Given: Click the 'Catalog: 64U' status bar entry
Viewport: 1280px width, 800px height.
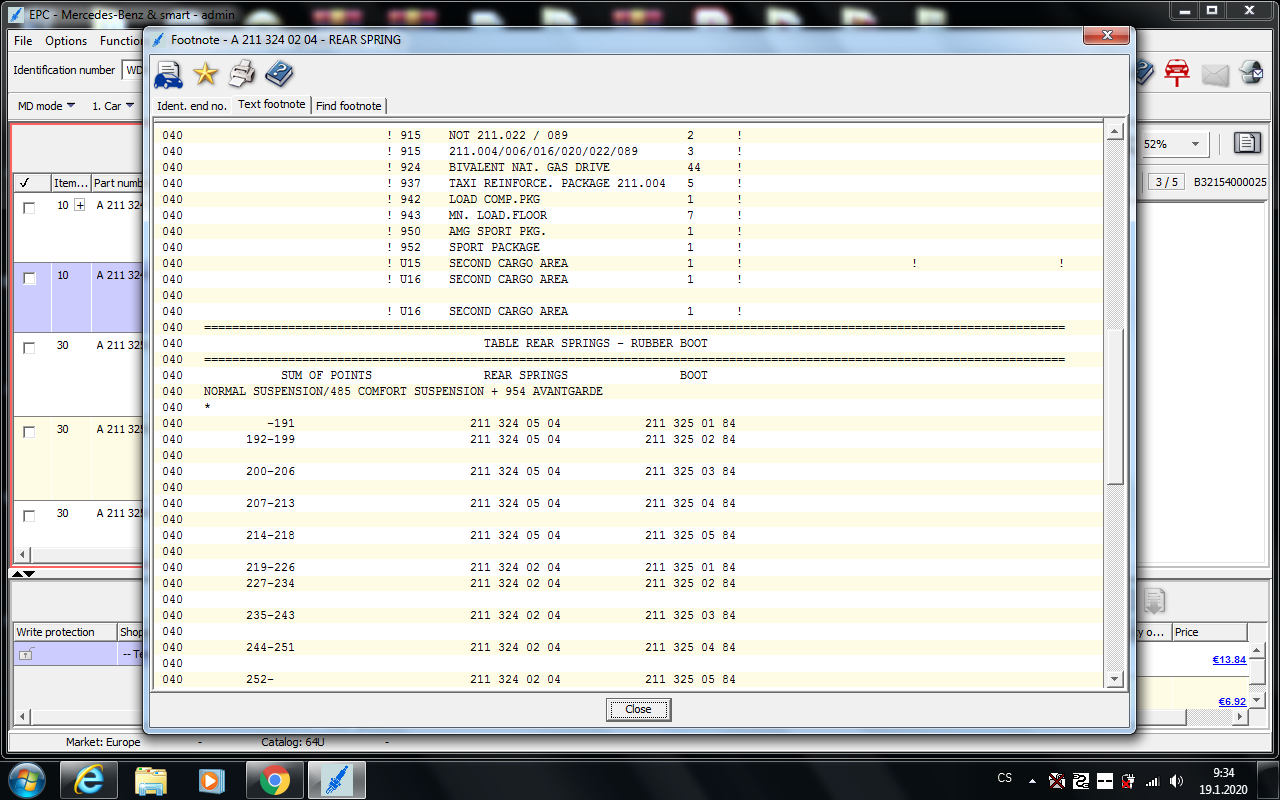Looking at the screenshot, I should (x=293, y=742).
